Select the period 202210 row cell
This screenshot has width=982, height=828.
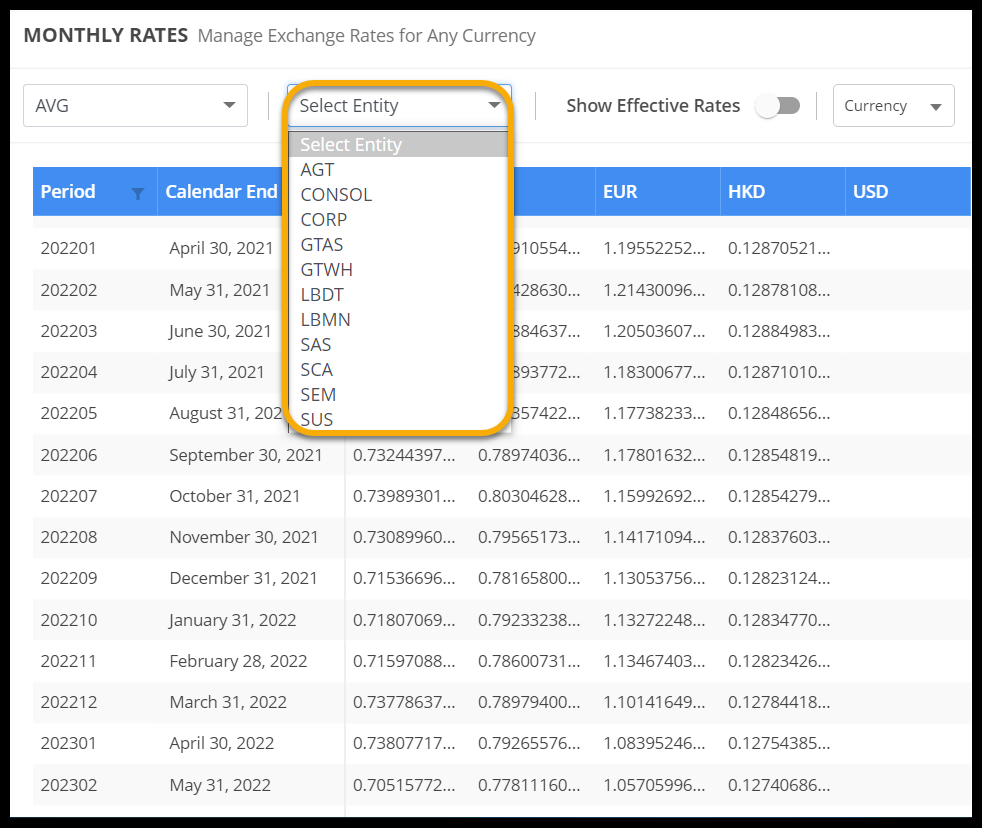69,620
